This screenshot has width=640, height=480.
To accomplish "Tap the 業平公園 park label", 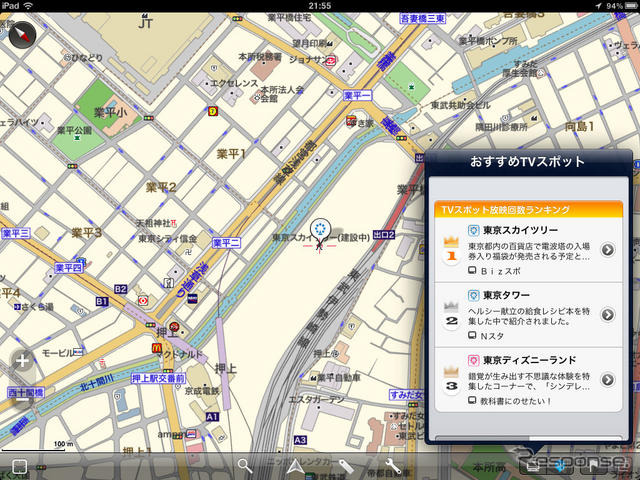I will (x=74, y=131).
